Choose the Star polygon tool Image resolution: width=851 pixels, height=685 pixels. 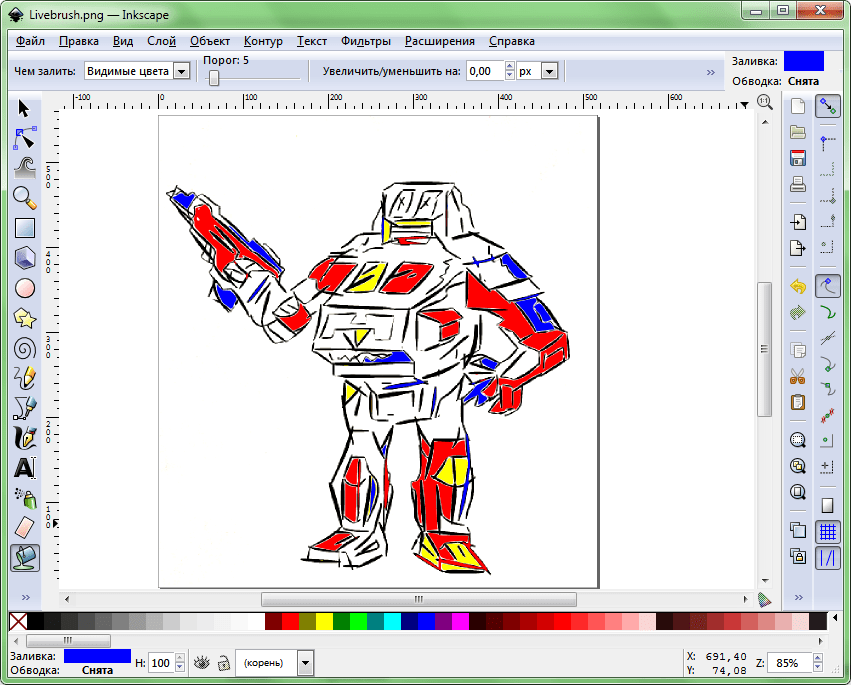(x=25, y=318)
